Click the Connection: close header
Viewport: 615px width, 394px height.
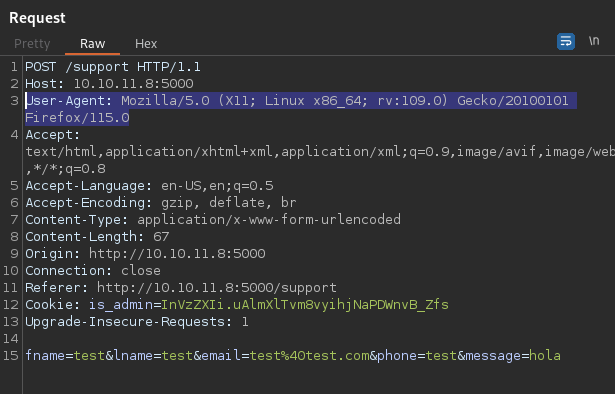coord(93,271)
